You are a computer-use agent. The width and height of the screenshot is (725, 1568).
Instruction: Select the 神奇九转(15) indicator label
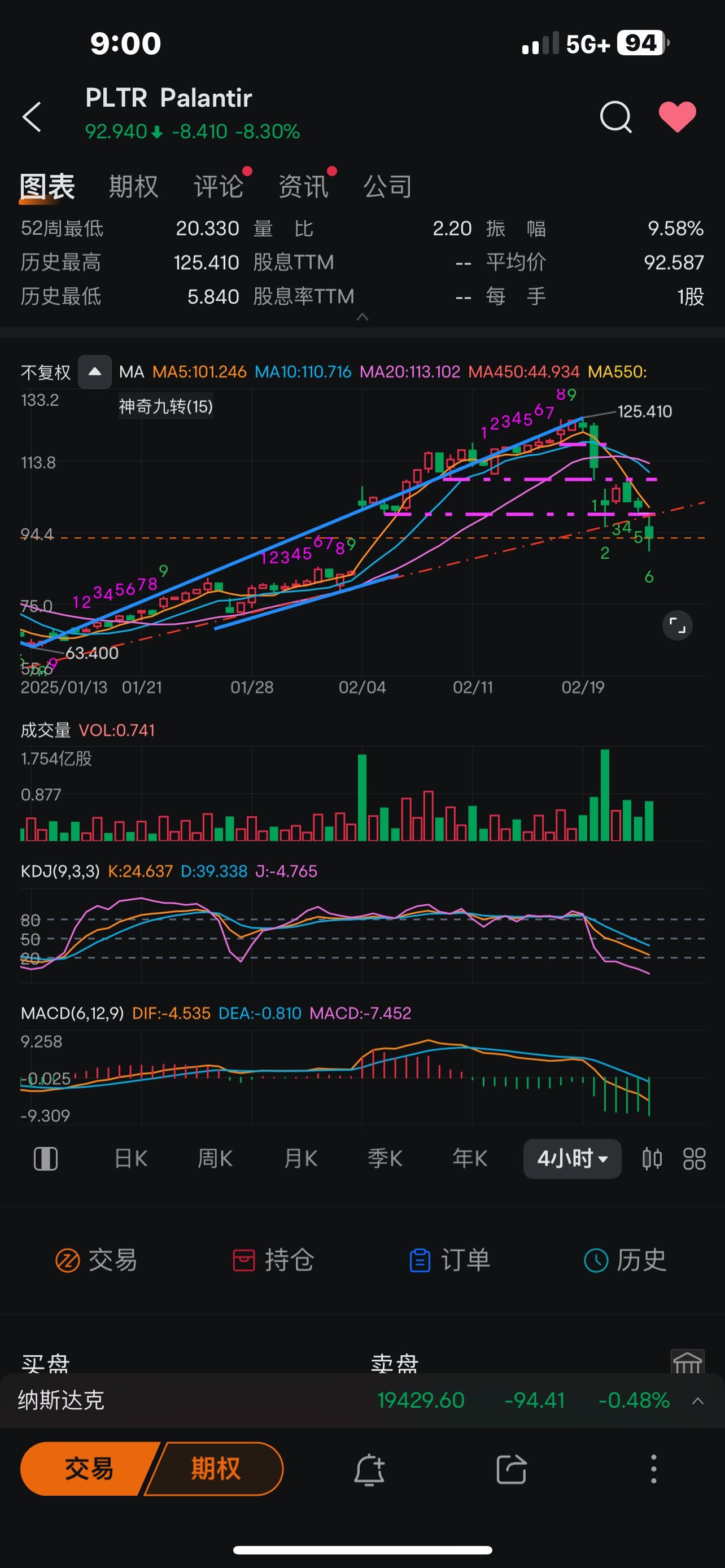tap(165, 406)
